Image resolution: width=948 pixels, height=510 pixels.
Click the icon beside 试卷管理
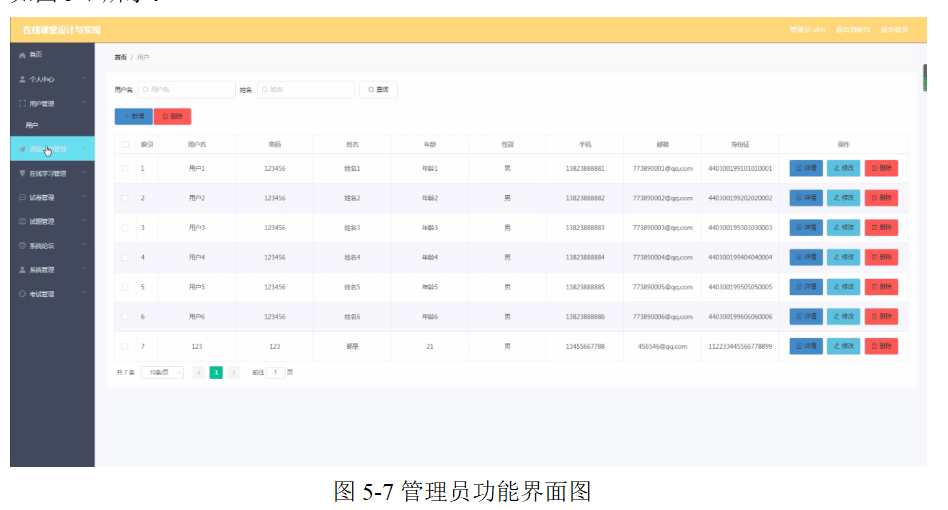pos(22,198)
